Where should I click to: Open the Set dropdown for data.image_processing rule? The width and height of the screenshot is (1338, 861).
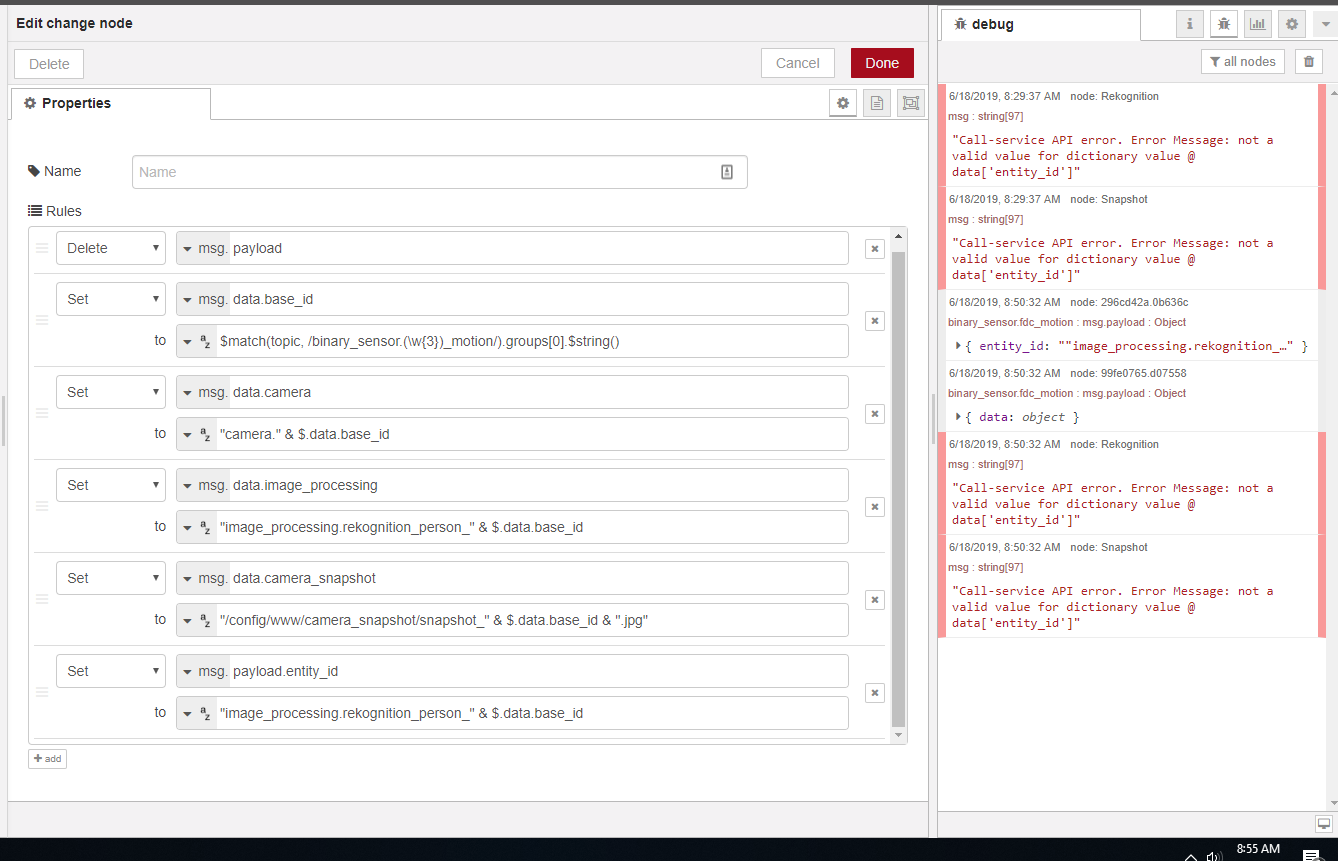coord(111,485)
